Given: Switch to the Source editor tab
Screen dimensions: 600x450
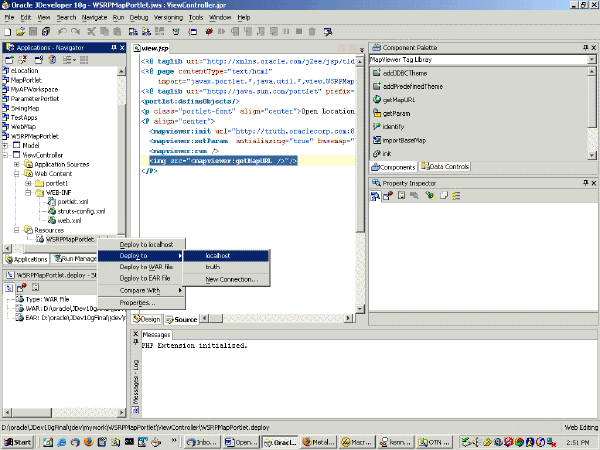Looking at the screenshot, I should pyautogui.click(x=181, y=319).
